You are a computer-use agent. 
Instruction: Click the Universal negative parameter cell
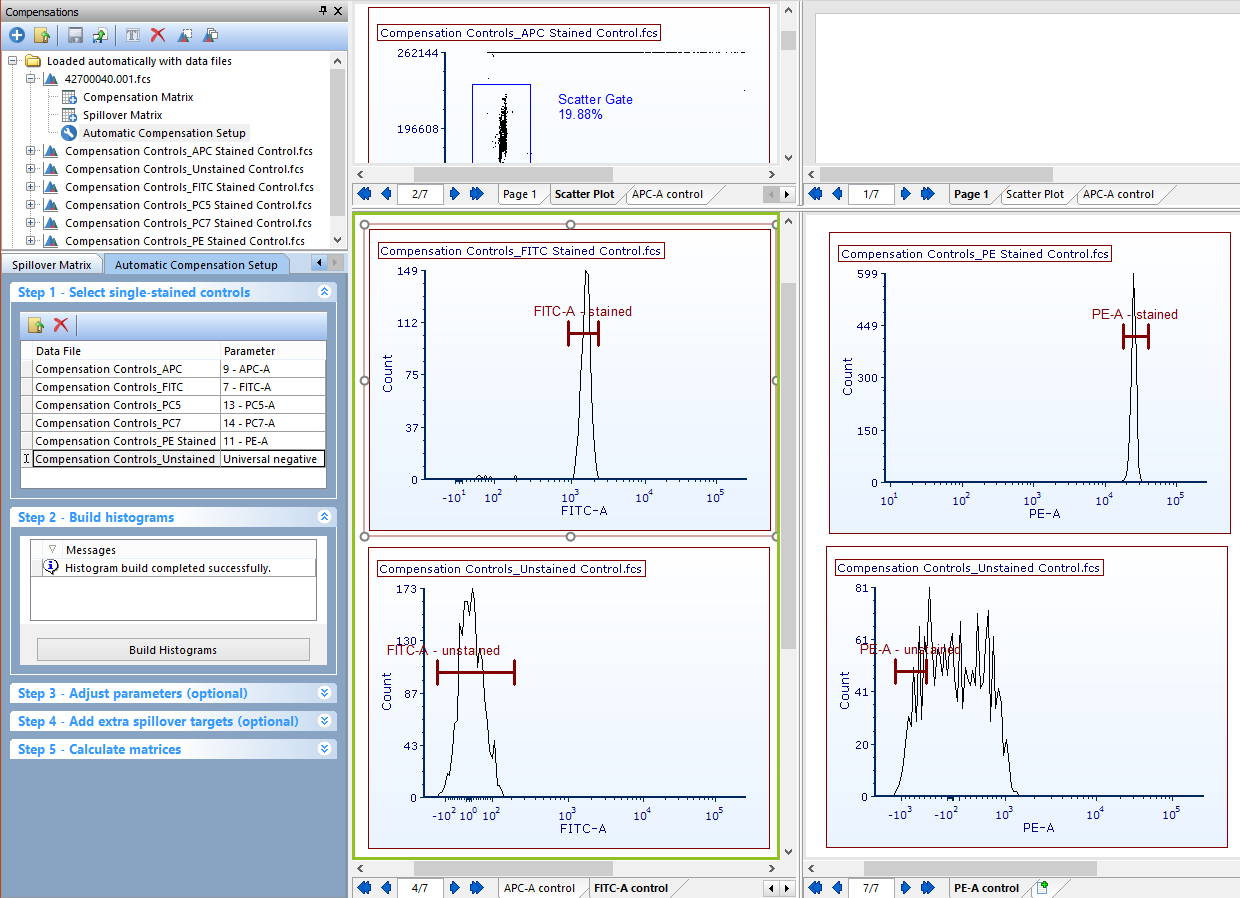pos(272,459)
